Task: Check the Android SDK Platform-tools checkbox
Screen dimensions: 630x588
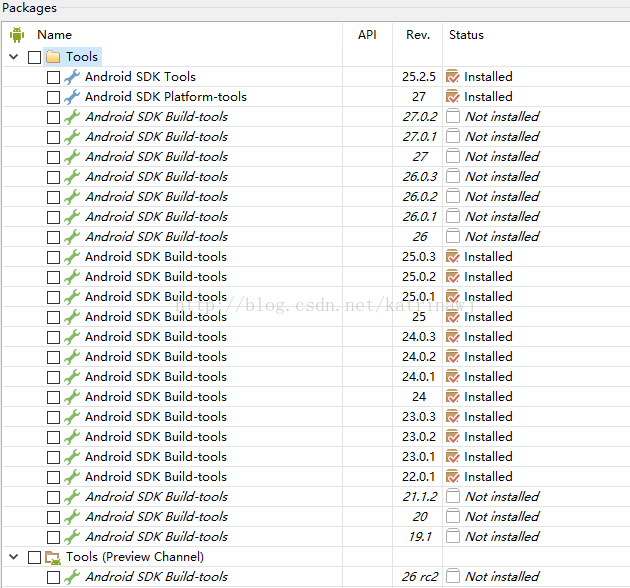Action: point(53,97)
